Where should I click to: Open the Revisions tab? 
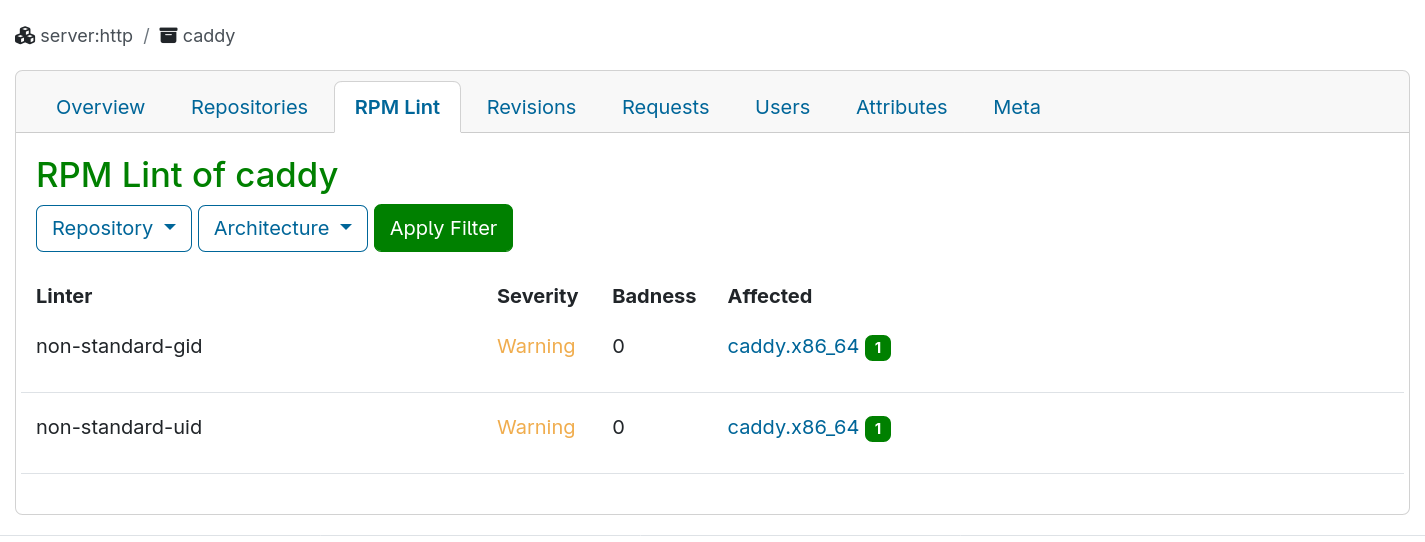click(x=531, y=107)
